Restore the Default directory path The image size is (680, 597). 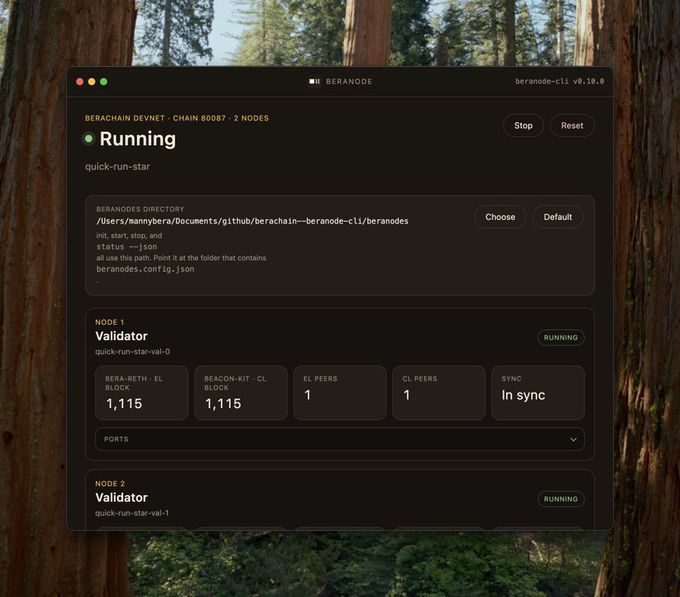coord(558,217)
